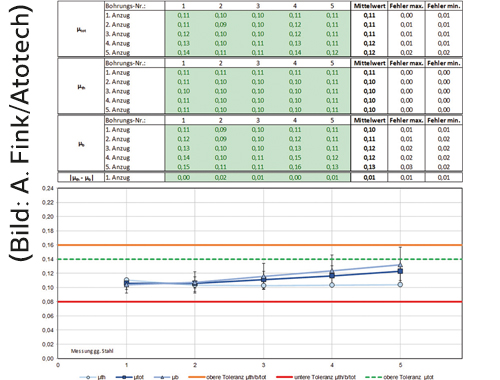Click the μb row-group label of the third table

coord(81,144)
